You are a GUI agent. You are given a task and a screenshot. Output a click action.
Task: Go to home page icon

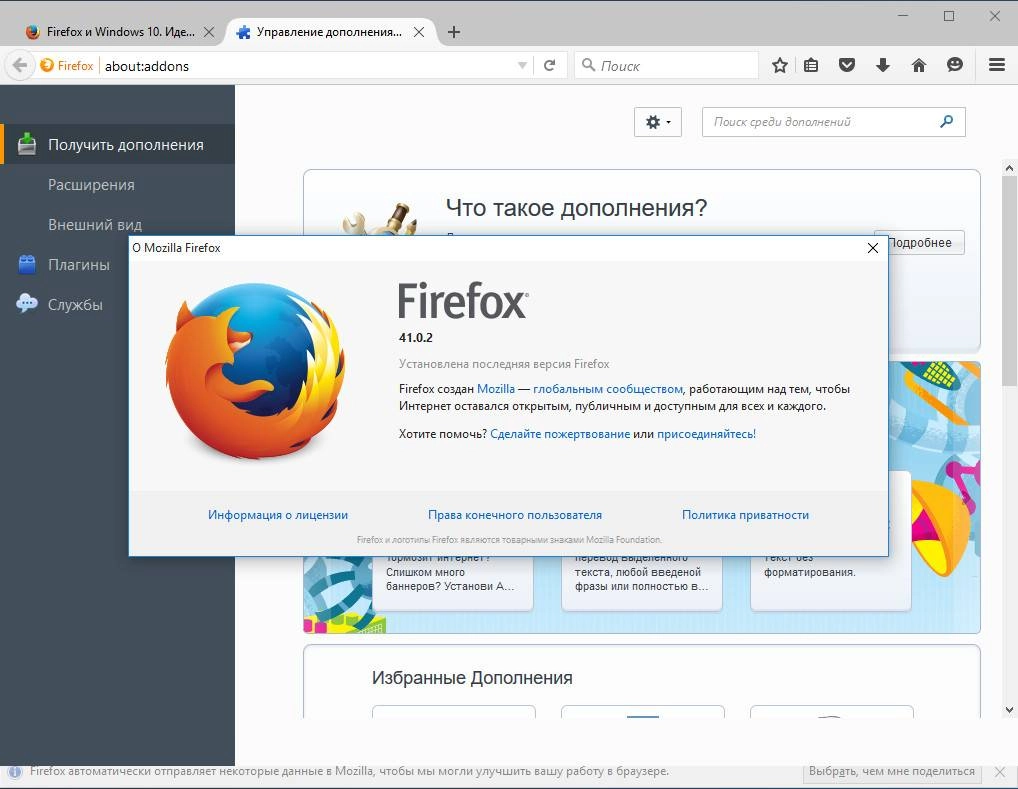point(919,65)
